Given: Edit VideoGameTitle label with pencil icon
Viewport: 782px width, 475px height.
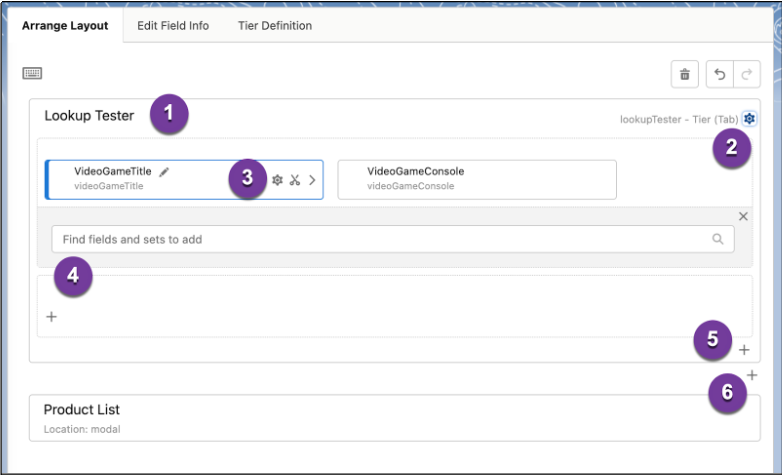Looking at the screenshot, I should pos(164,172).
